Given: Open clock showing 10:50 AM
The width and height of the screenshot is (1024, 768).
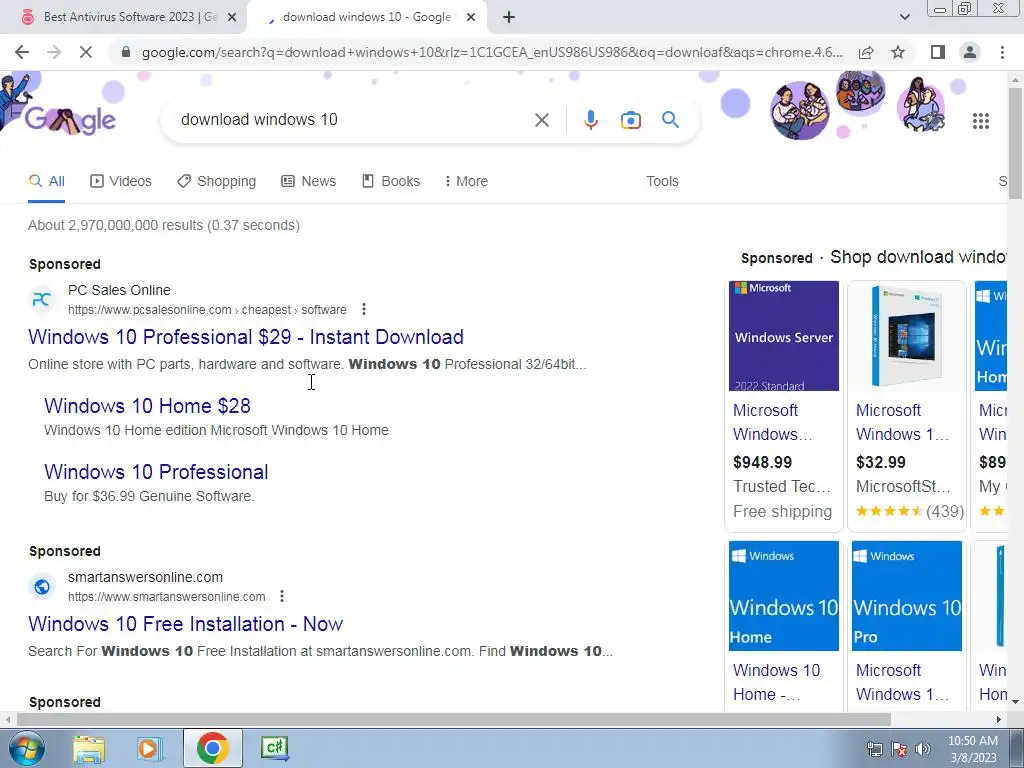Looking at the screenshot, I should [x=972, y=749].
